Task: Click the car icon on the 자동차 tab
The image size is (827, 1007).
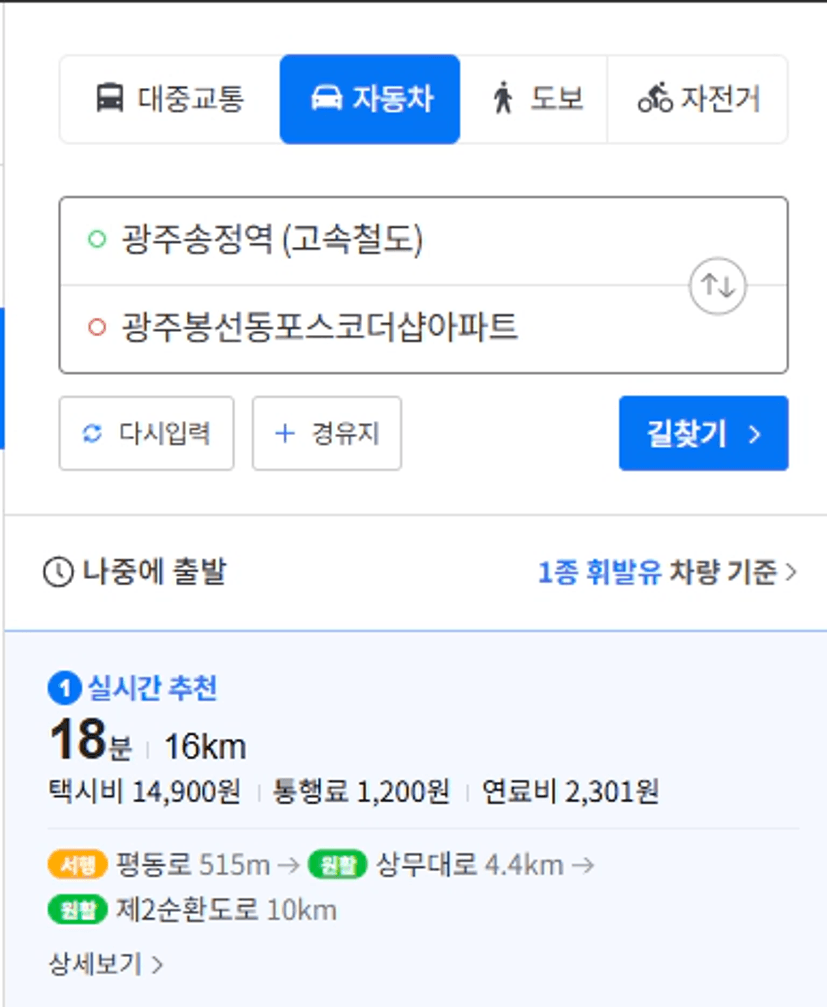Action: [x=327, y=98]
